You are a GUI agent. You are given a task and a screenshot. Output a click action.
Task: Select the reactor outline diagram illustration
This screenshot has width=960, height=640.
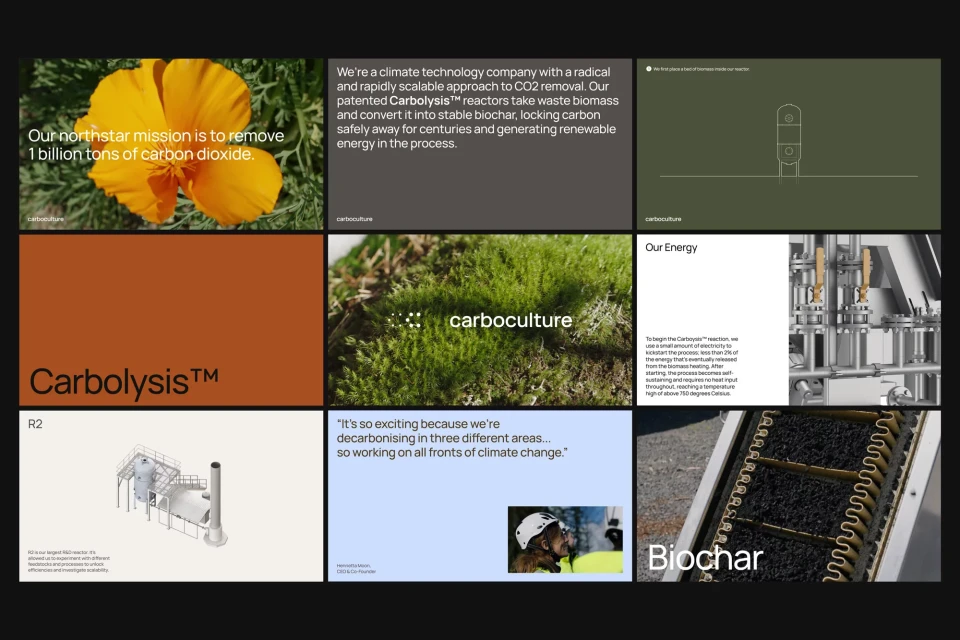click(x=788, y=143)
